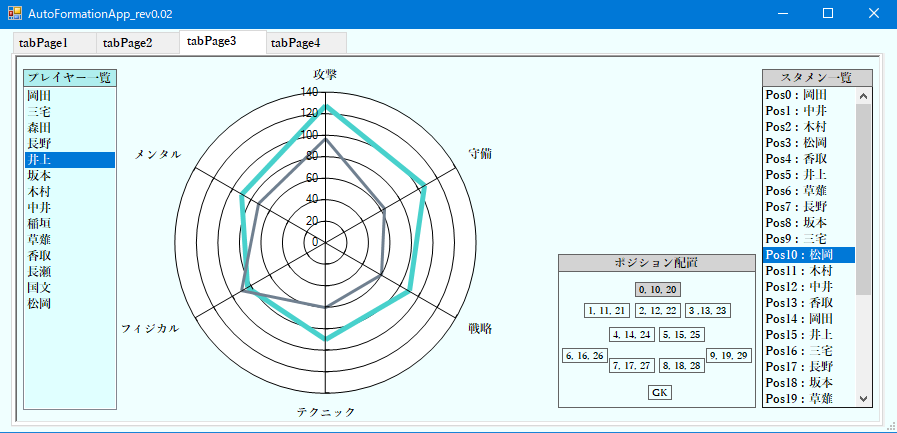The width and height of the screenshot is (897, 433).
Task: Click the ポジション配置 panel header
Action: tap(656, 263)
